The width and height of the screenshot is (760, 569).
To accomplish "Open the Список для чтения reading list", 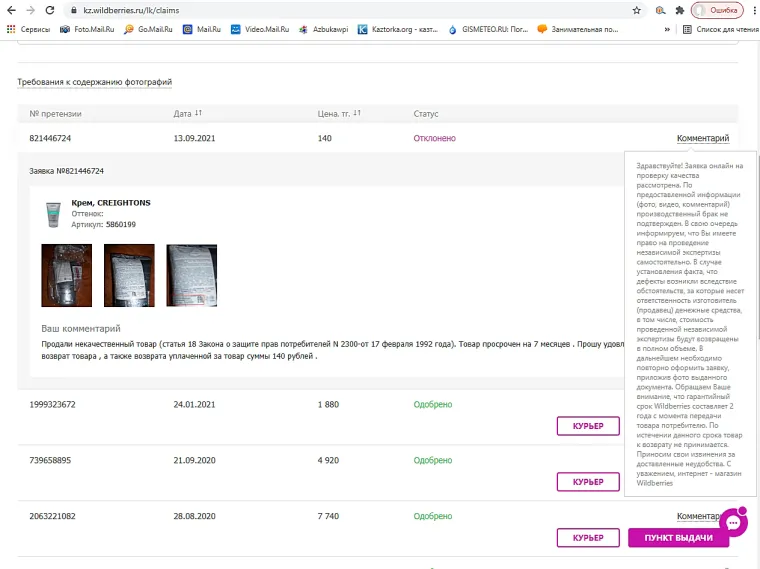I will 720,30.
